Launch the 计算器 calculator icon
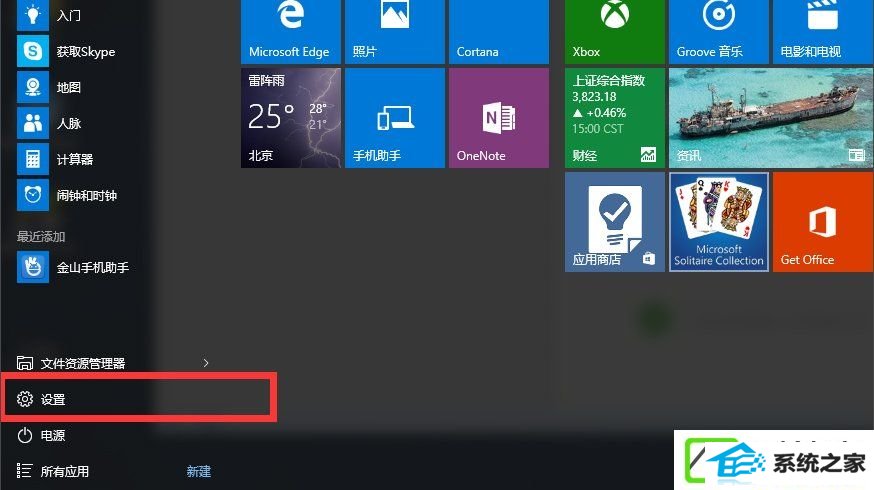Viewport: 874px width, 490px height. 33,159
